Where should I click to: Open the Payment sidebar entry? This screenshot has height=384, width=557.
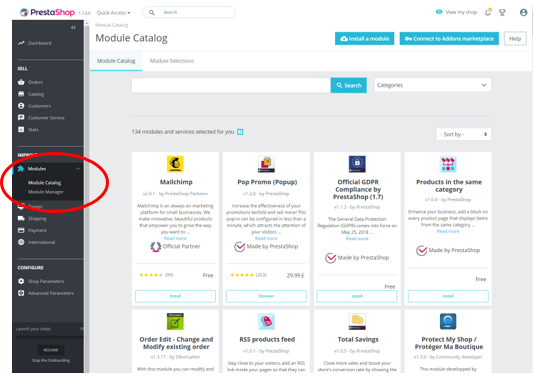37,230
